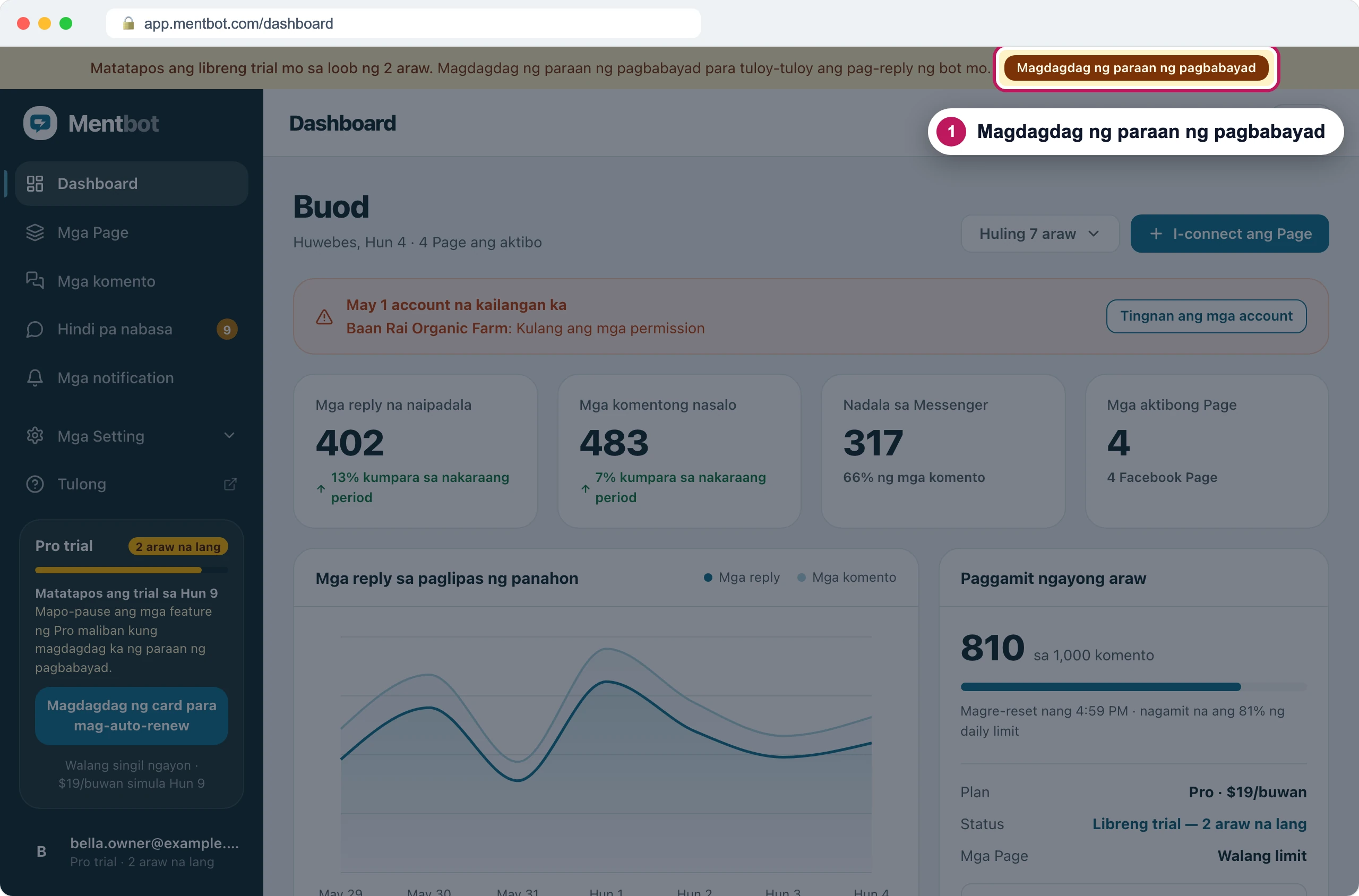Click the warning triangle icon in alert
The width and height of the screenshot is (1359, 896).
tap(324, 316)
